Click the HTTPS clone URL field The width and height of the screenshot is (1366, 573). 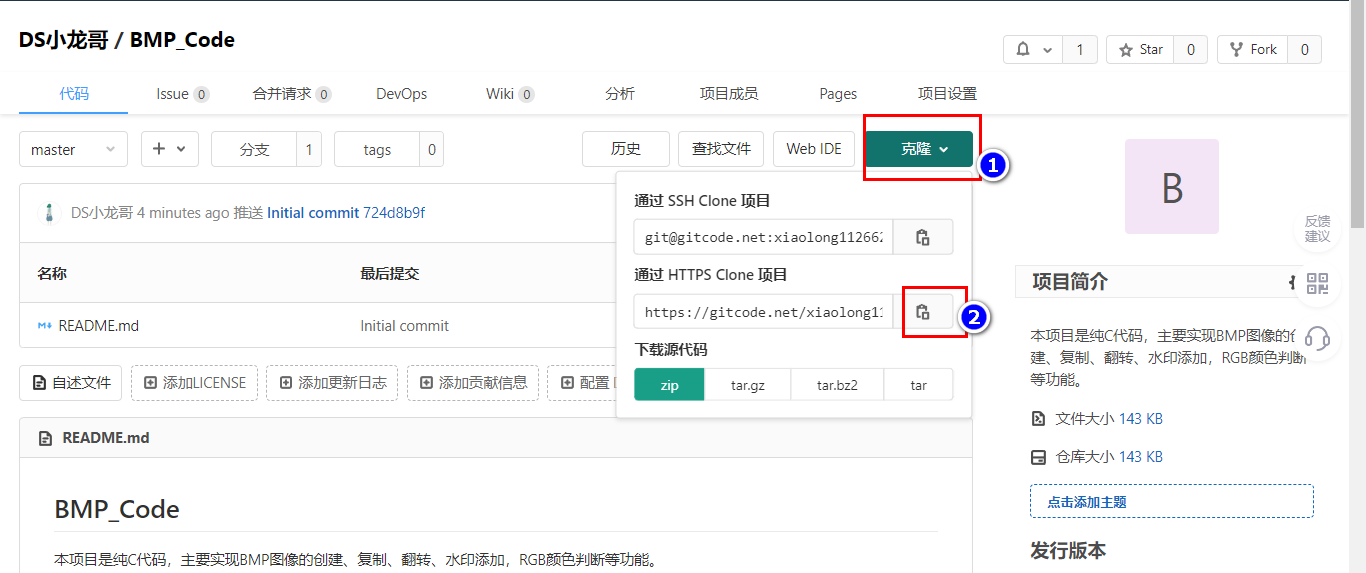pyautogui.click(x=763, y=311)
